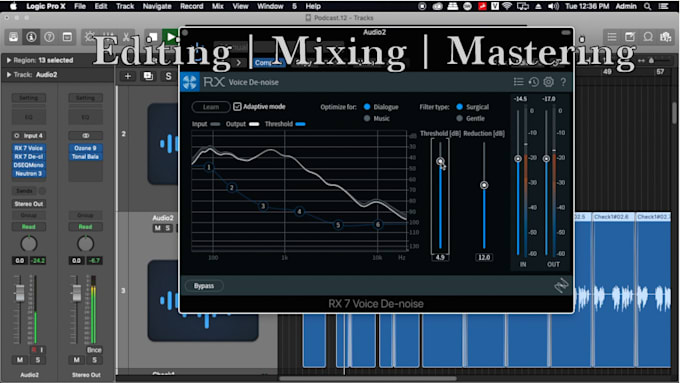Open Logic Quick Help button
The height and width of the screenshot is (383, 680).
click(49, 37)
